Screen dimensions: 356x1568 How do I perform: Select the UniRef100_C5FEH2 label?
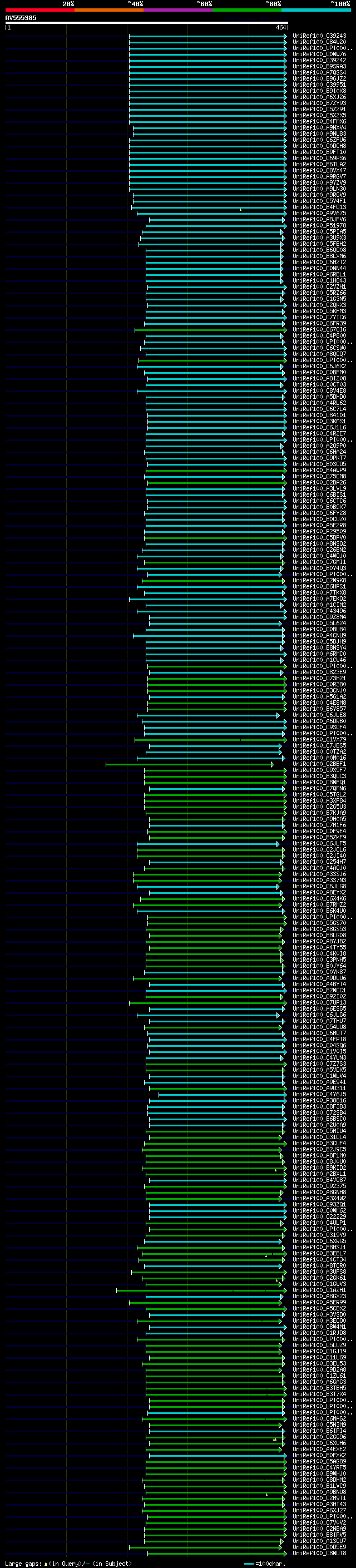(319, 244)
